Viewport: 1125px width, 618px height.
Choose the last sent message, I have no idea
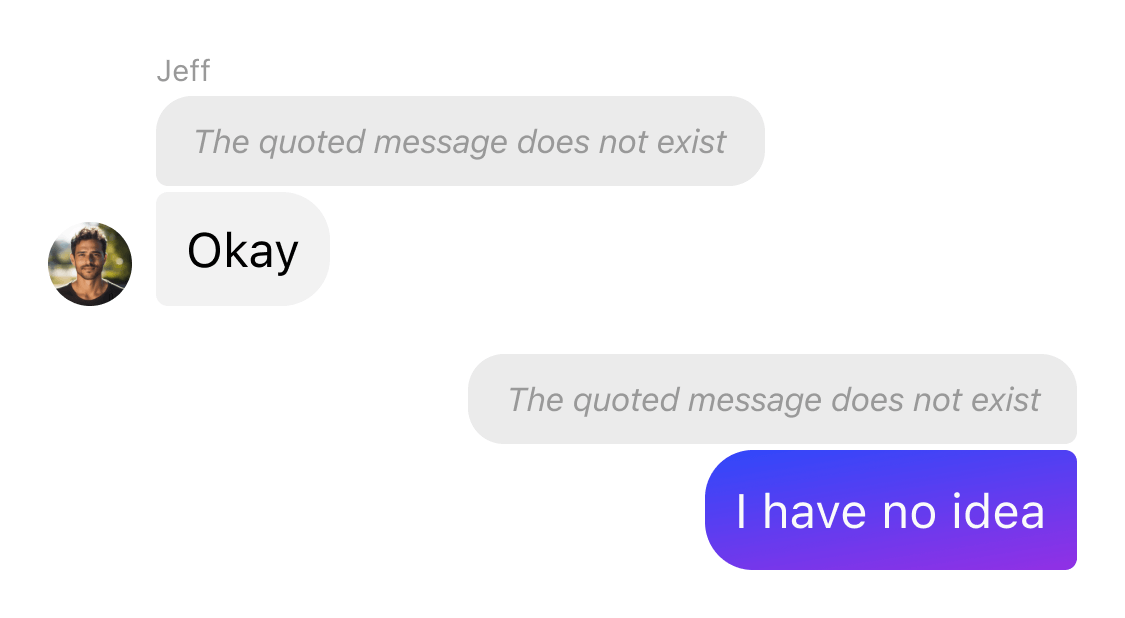coord(890,510)
